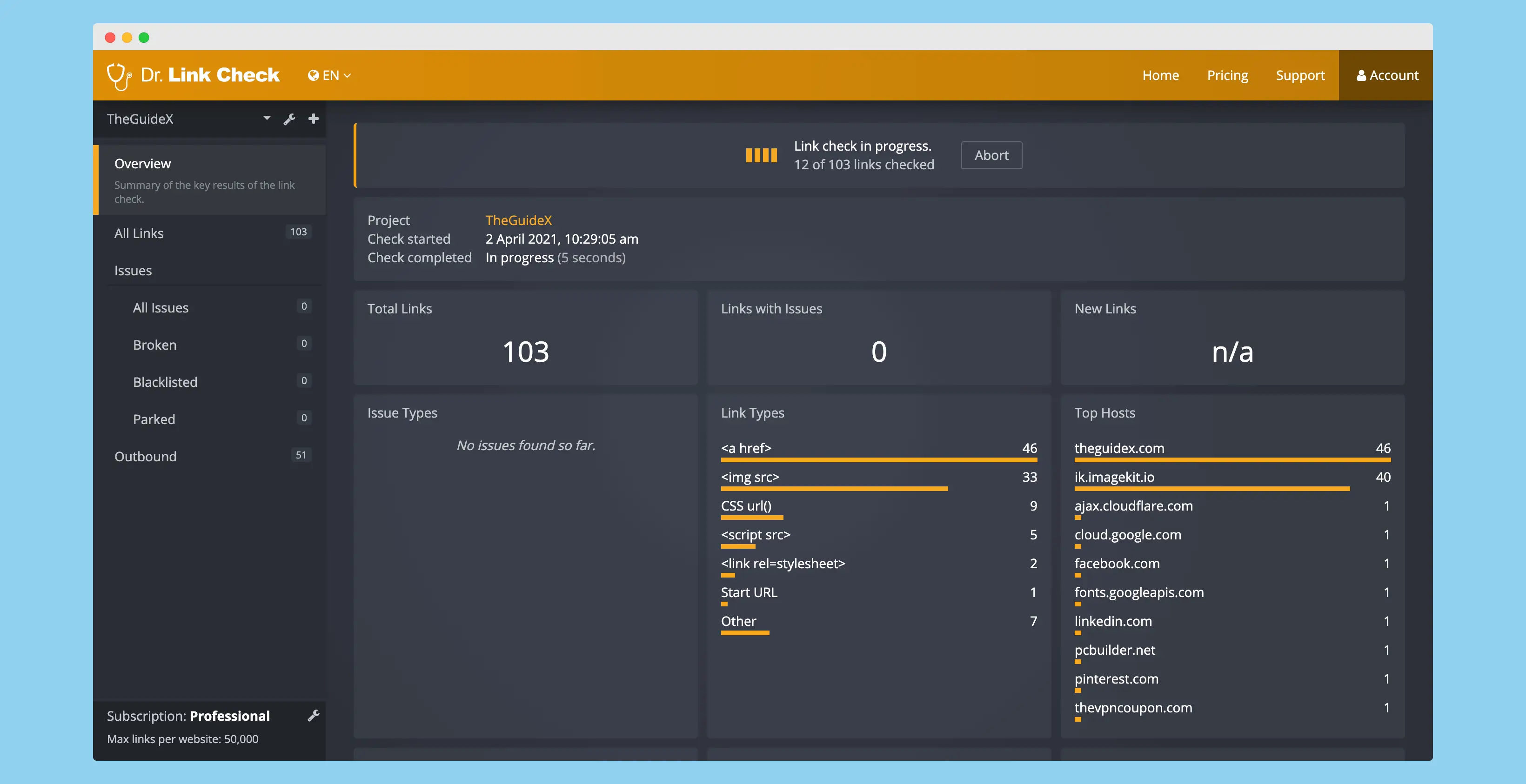Open the TheGuideX project link

(518, 219)
